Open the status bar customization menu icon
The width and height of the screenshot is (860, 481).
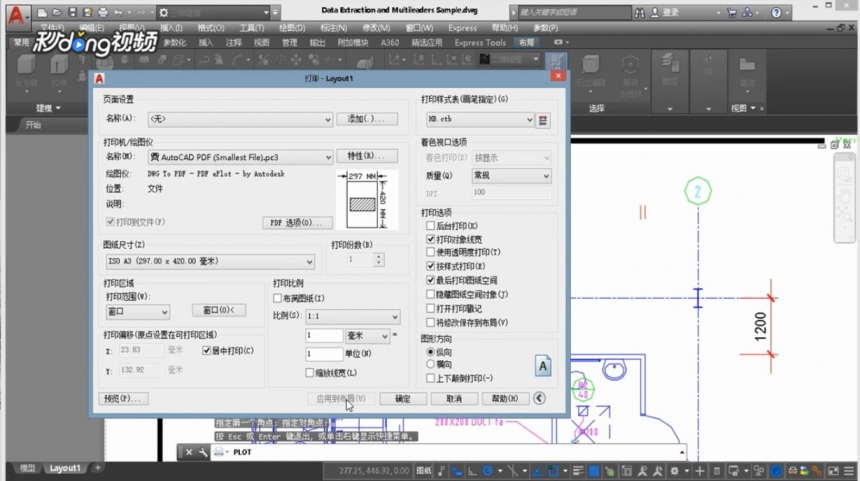coord(849,471)
